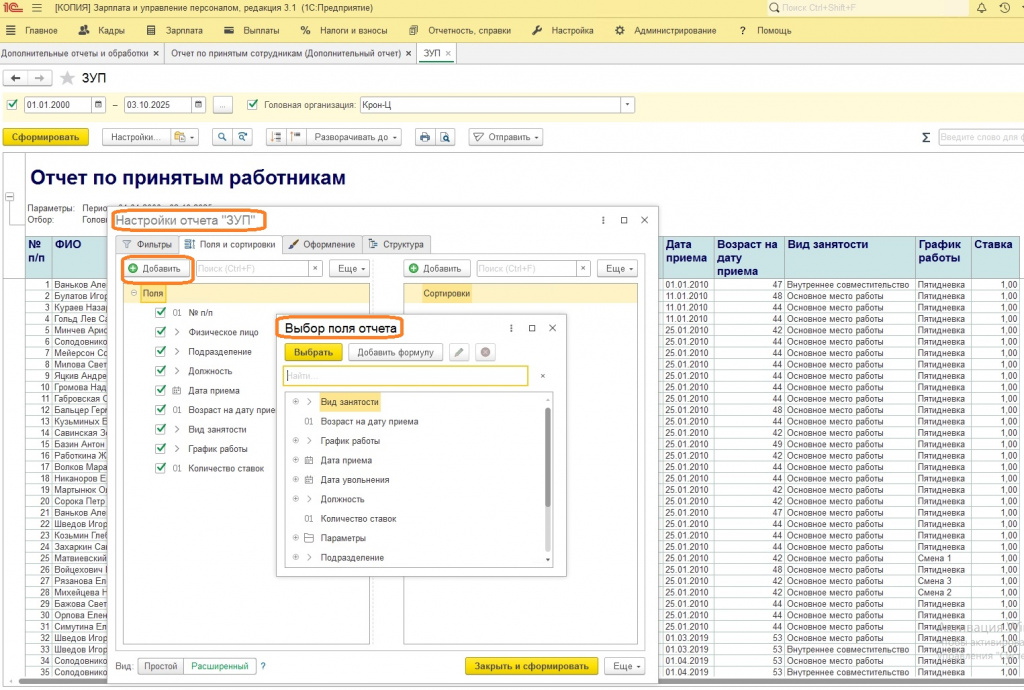Image resolution: width=1024 pixels, height=690 pixels.
Task: Clear the Найти field in field selection
Action: tap(543, 376)
